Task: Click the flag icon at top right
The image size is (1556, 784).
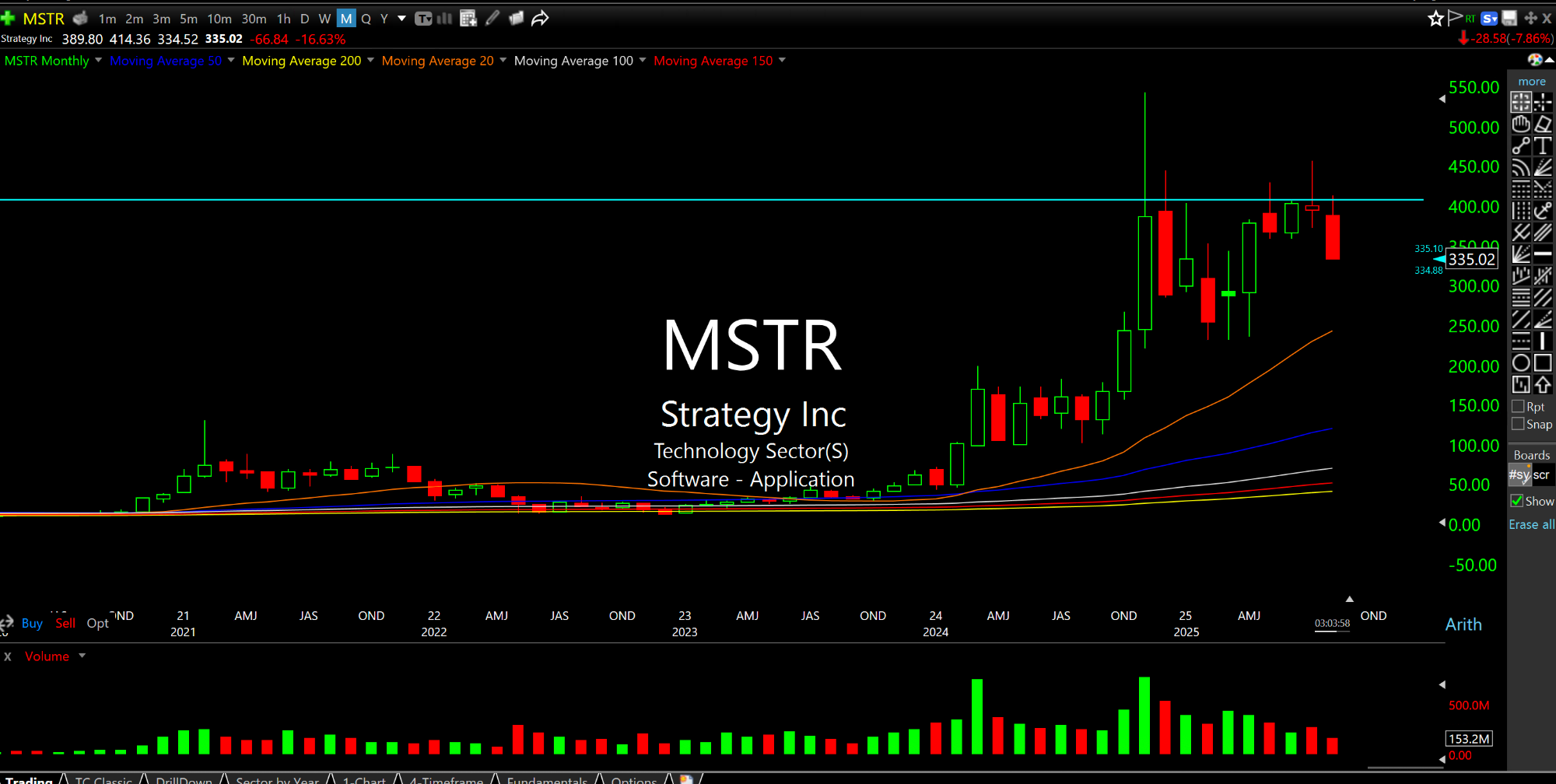Action: 1455,17
